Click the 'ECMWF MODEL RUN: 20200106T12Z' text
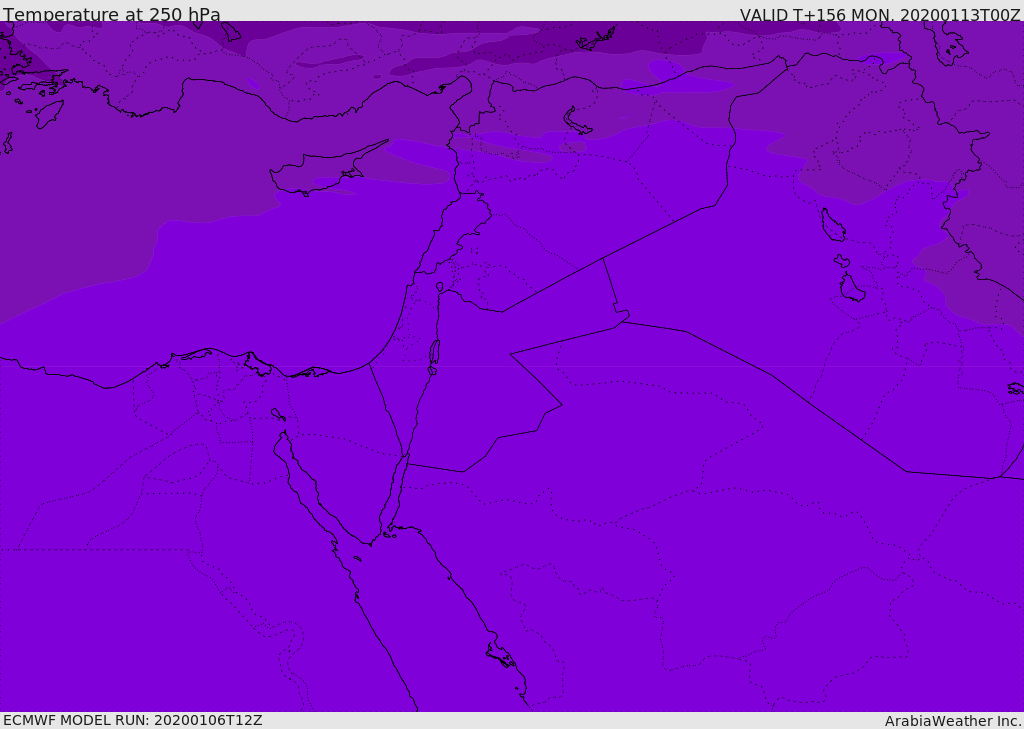The image size is (1024, 729). [x=133, y=720]
